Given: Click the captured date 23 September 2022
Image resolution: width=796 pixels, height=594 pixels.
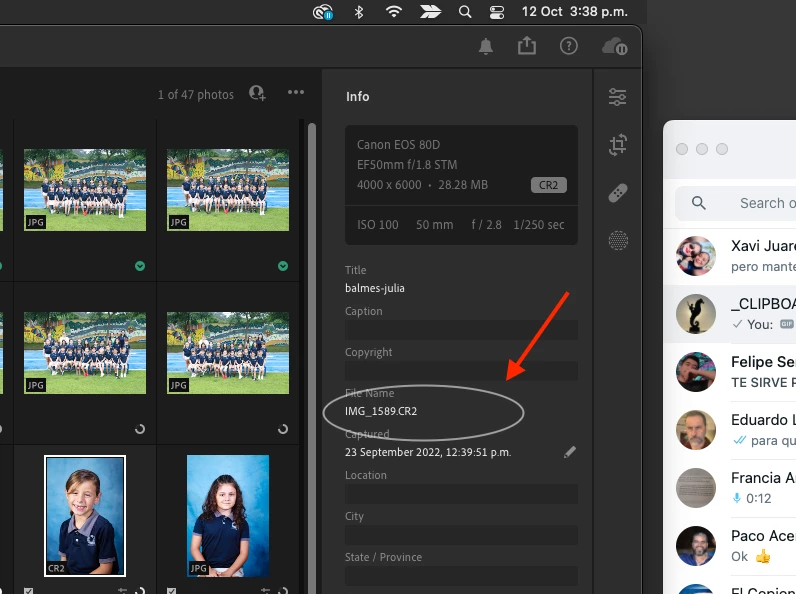Looking at the screenshot, I should [428, 452].
